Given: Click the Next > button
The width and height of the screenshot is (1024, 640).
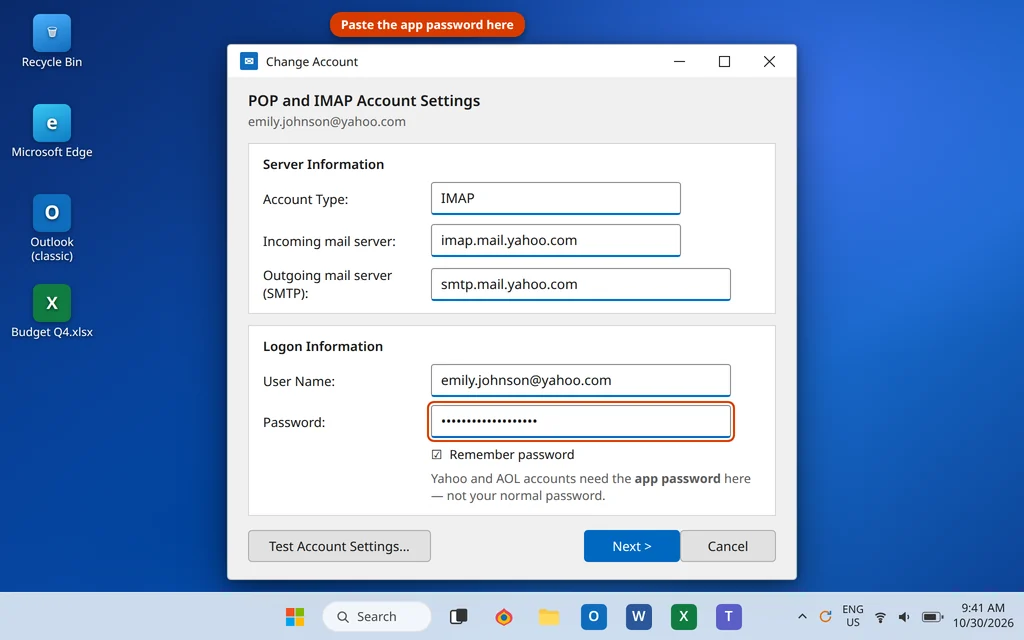Looking at the screenshot, I should coord(632,546).
